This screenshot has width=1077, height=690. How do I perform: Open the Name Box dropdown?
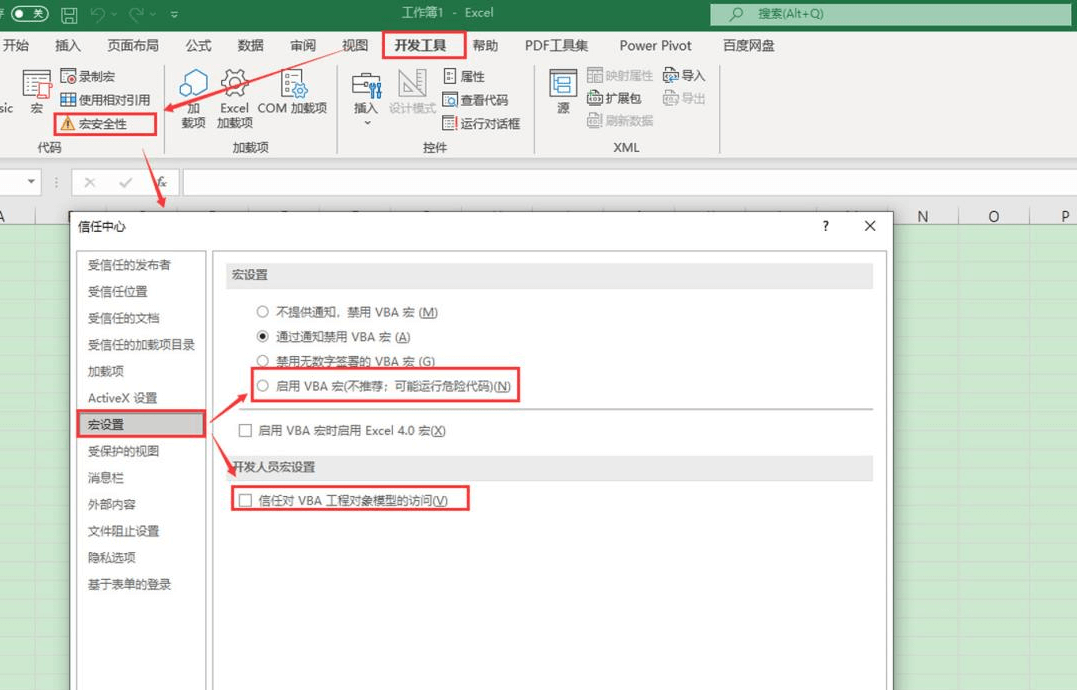click(31, 181)
